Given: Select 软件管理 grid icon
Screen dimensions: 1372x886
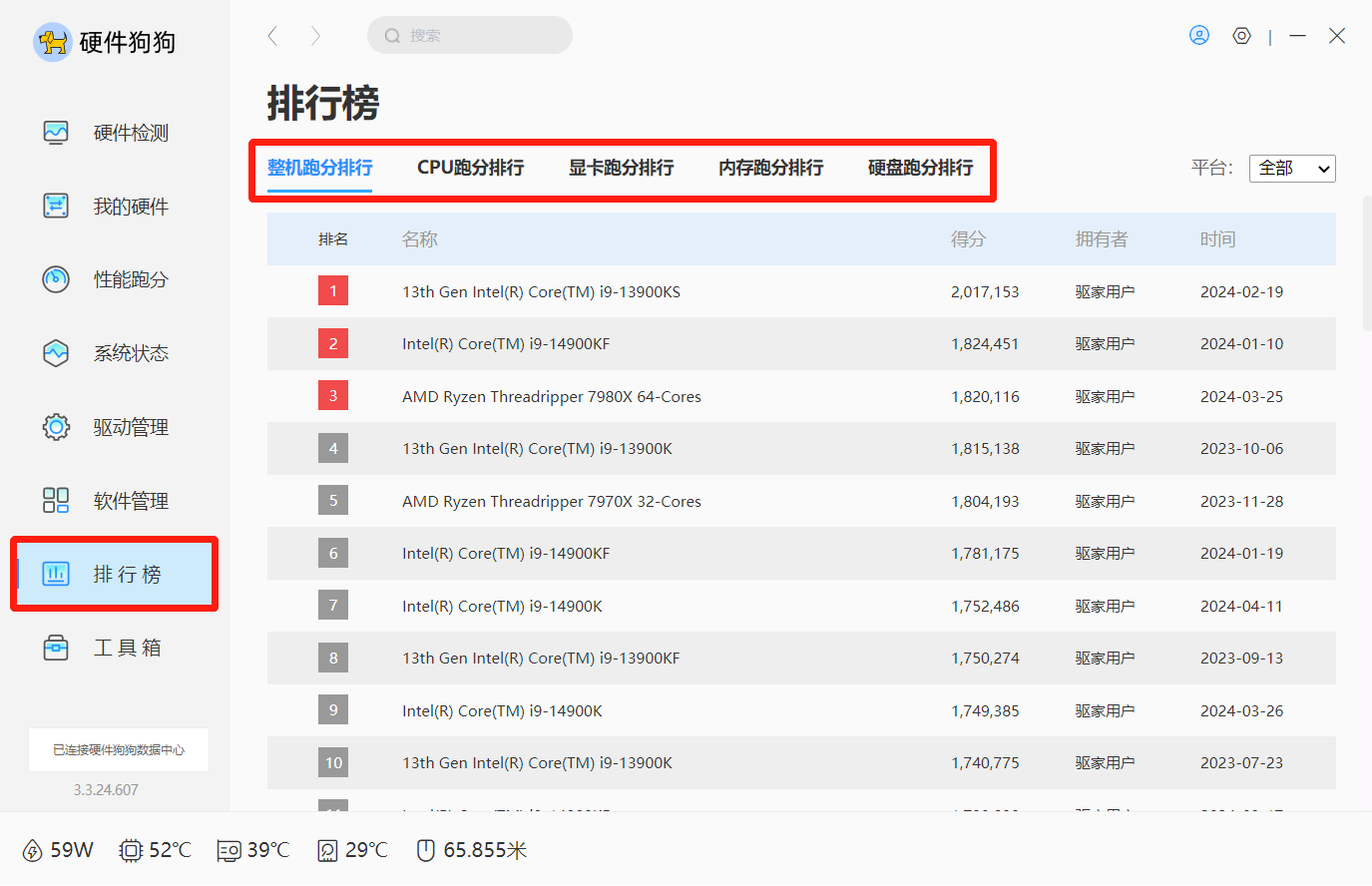Looking at the screenshot, I should [x=56, y=500].
